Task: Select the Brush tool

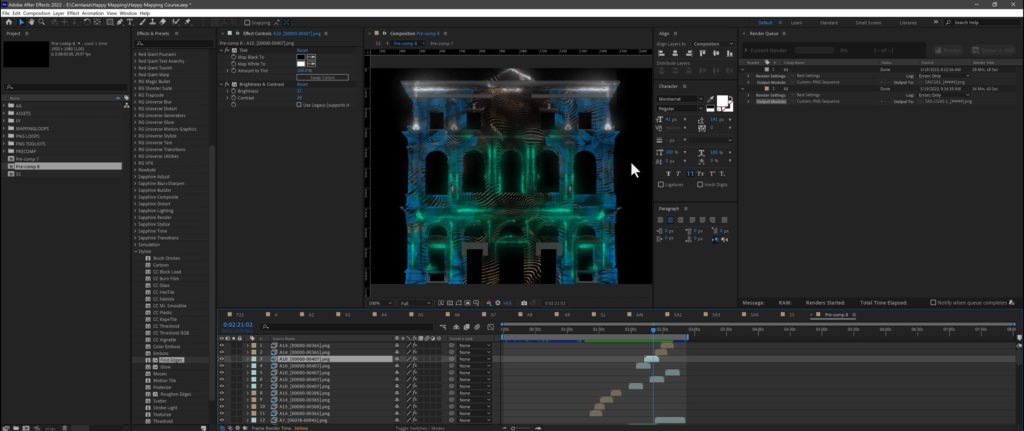Action: (141, 22)
